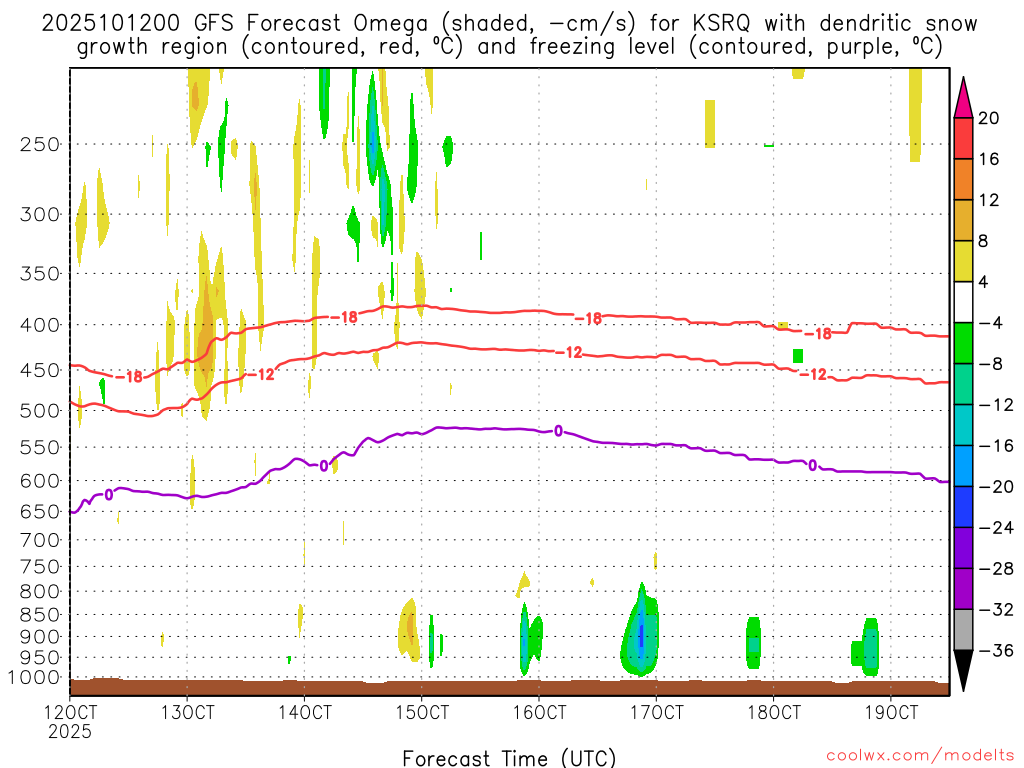Click the "Forecast Time (UTC)" axis title
Viewport: 1024px width, 768px height.
pos(509,758)
